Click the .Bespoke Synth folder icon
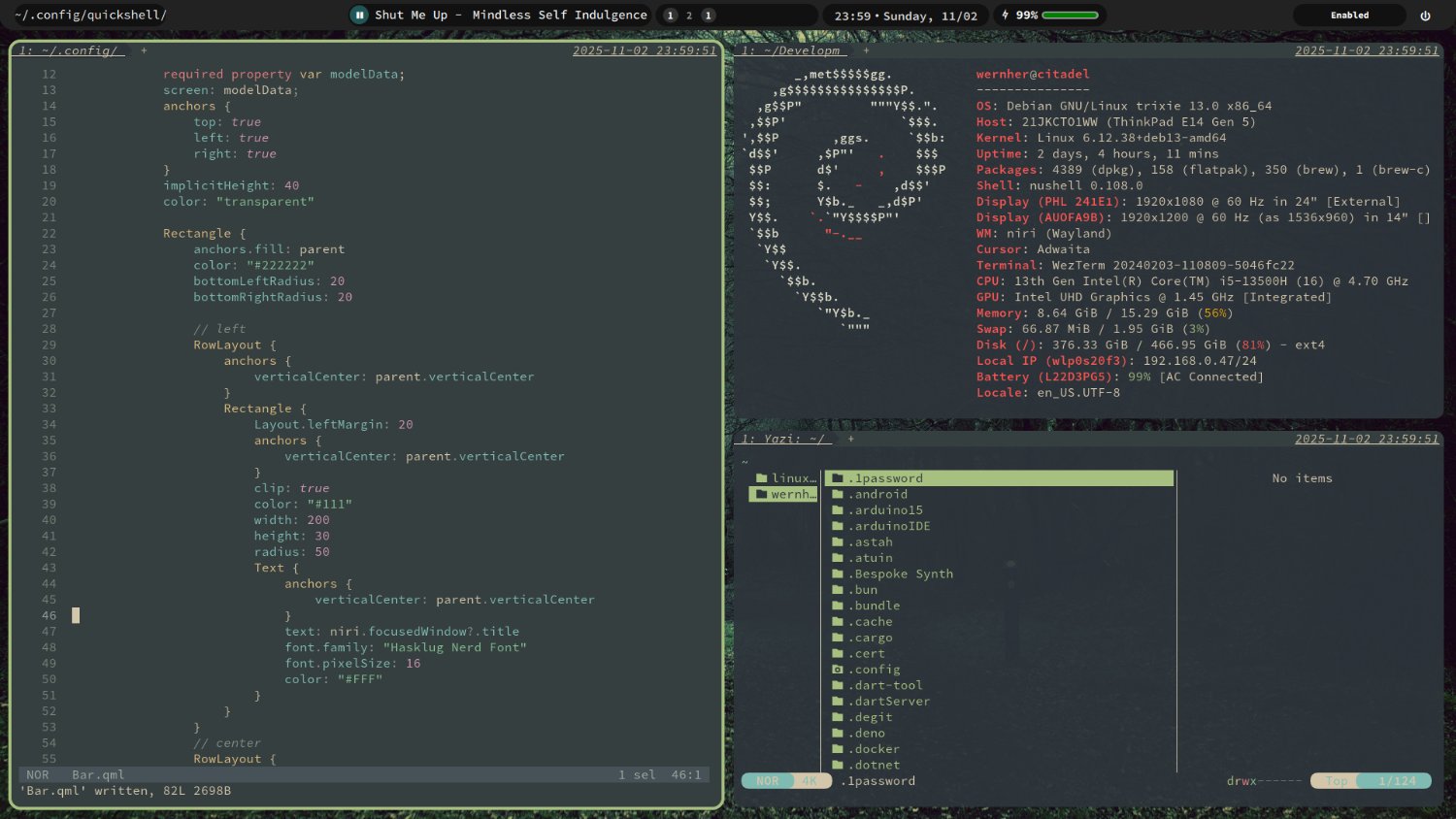Viewport: 1456px width, 819px height. point(838,573)
